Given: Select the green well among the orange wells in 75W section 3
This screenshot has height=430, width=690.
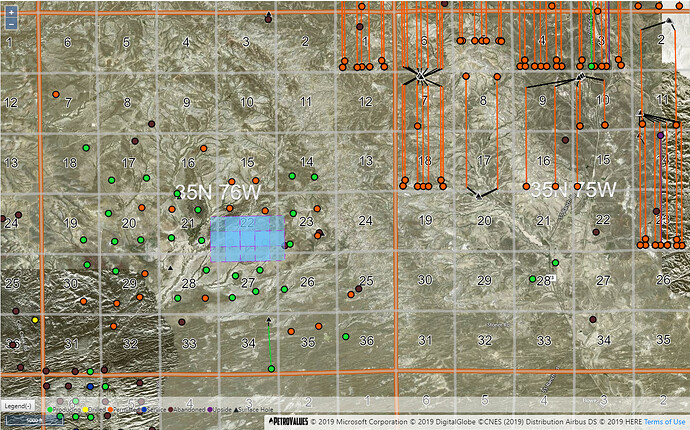Looking at the screenshot, I should tap(592, 66).
